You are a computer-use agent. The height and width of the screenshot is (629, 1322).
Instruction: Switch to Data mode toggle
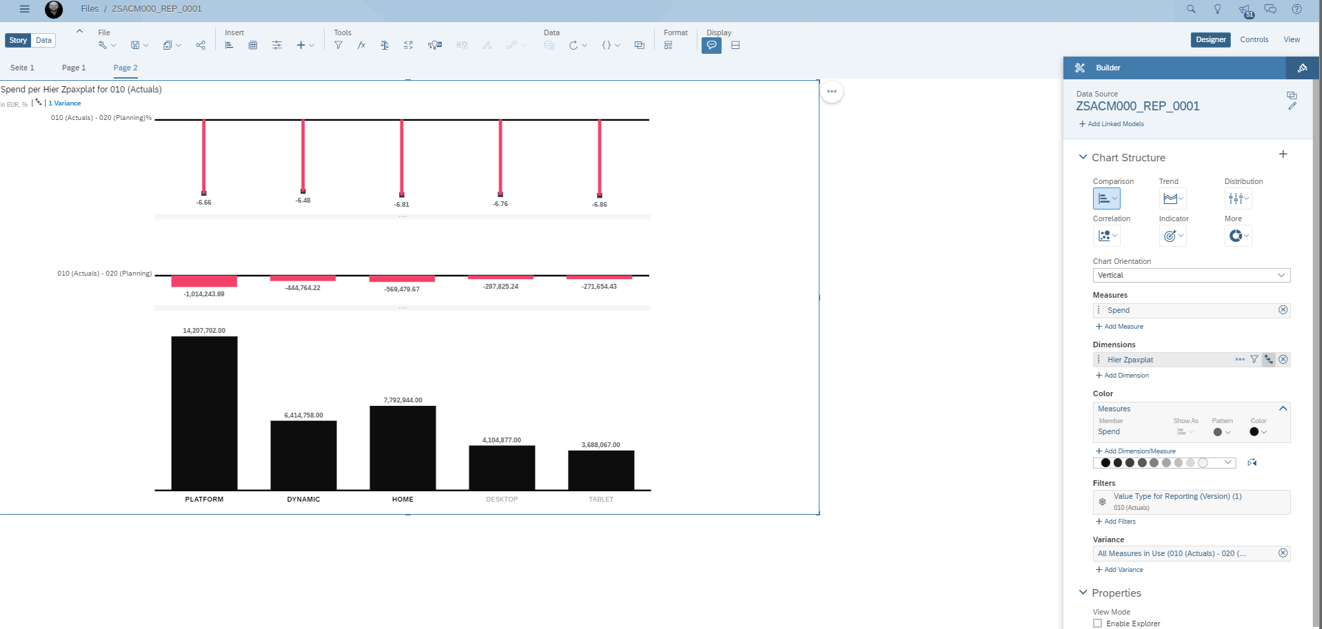pos(44,40)
